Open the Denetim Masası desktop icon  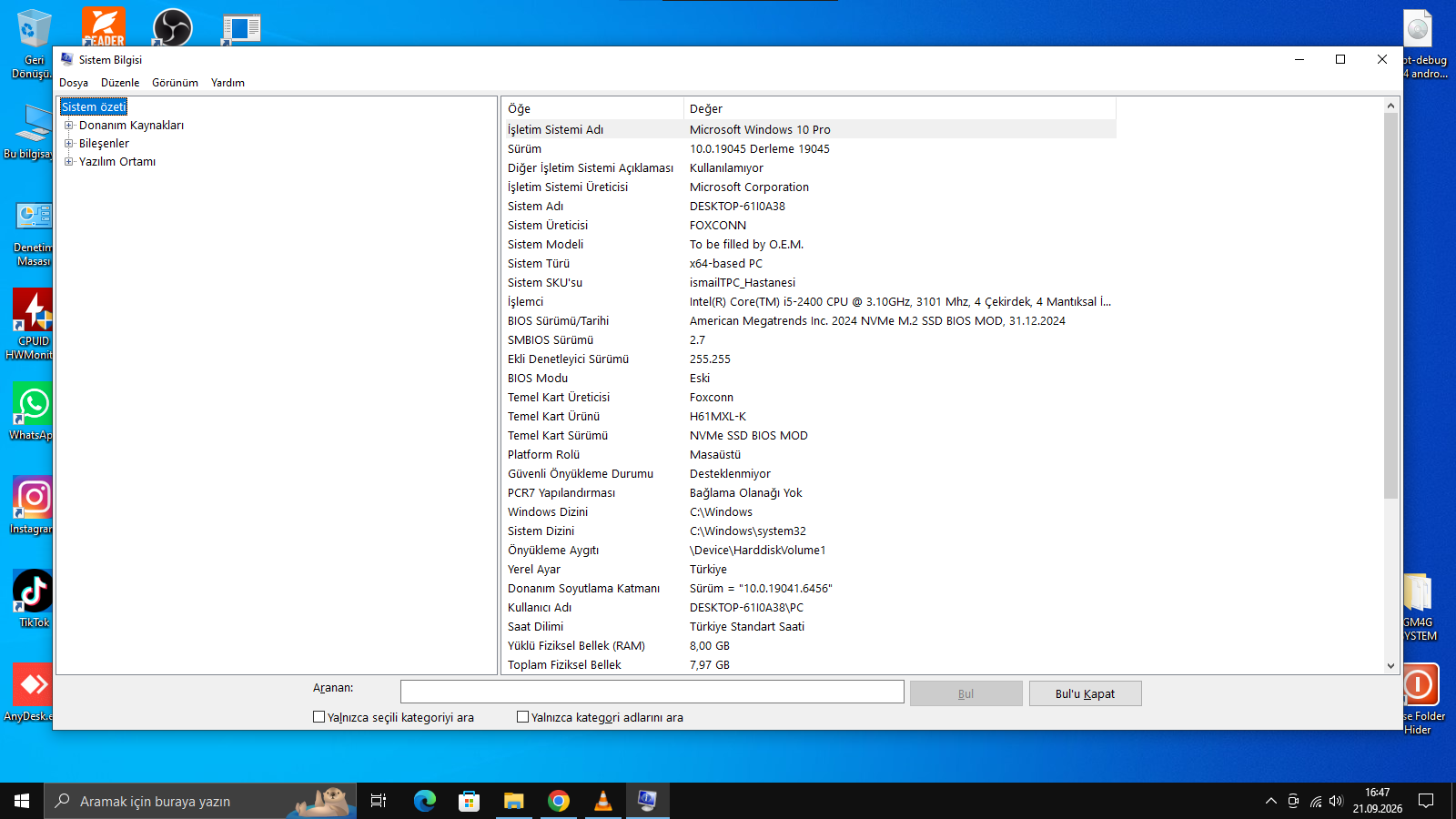click(33, 233)
